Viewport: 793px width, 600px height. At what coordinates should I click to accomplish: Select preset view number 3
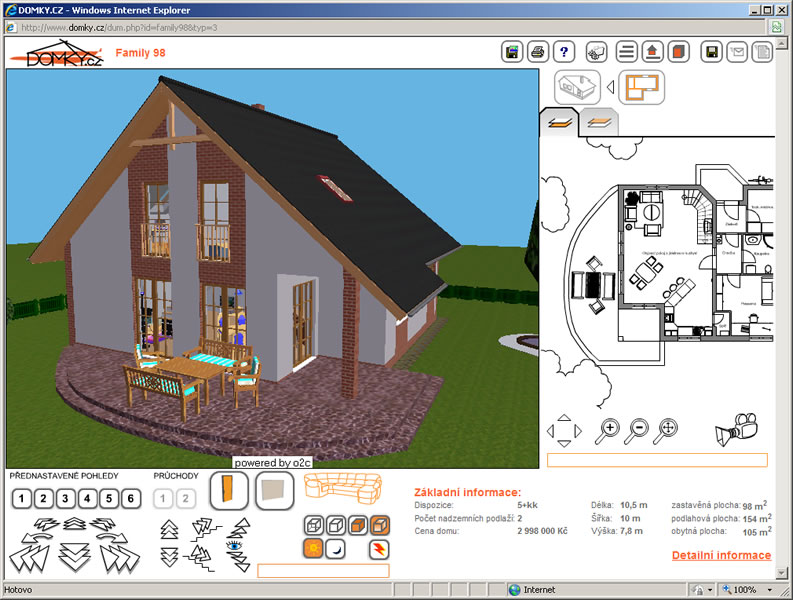coord(65,498)
